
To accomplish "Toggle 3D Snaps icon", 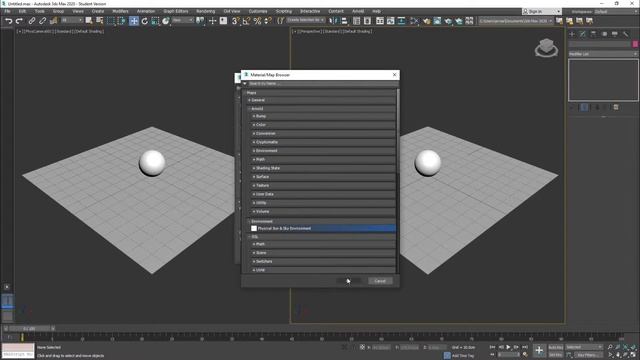I will point(236,21).
